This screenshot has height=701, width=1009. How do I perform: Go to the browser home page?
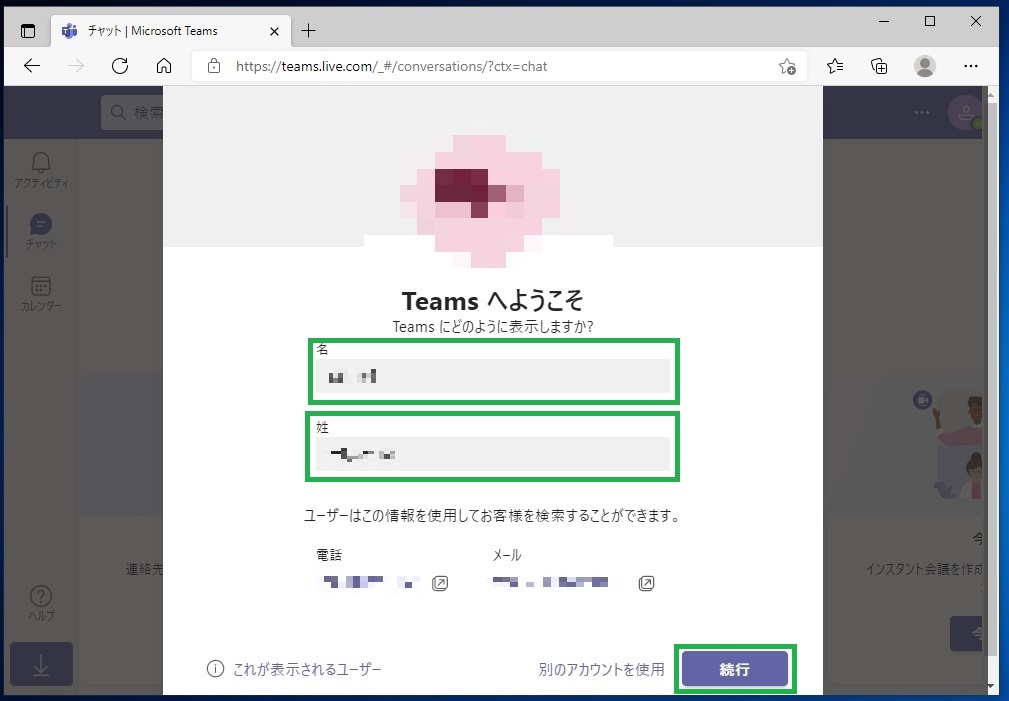pos(164,66)
